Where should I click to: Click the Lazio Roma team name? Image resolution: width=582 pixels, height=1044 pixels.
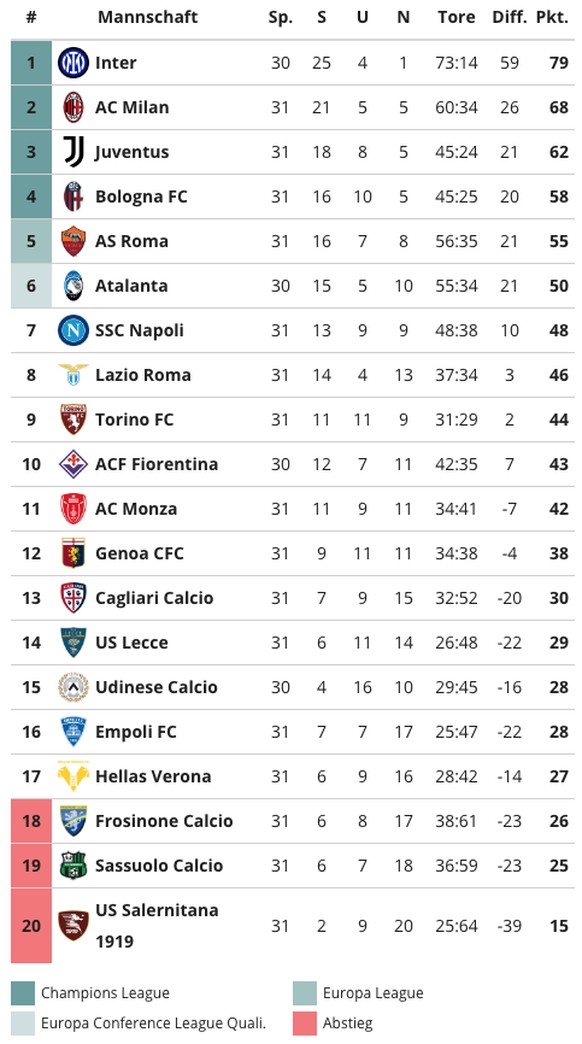[x=143, y=375]
